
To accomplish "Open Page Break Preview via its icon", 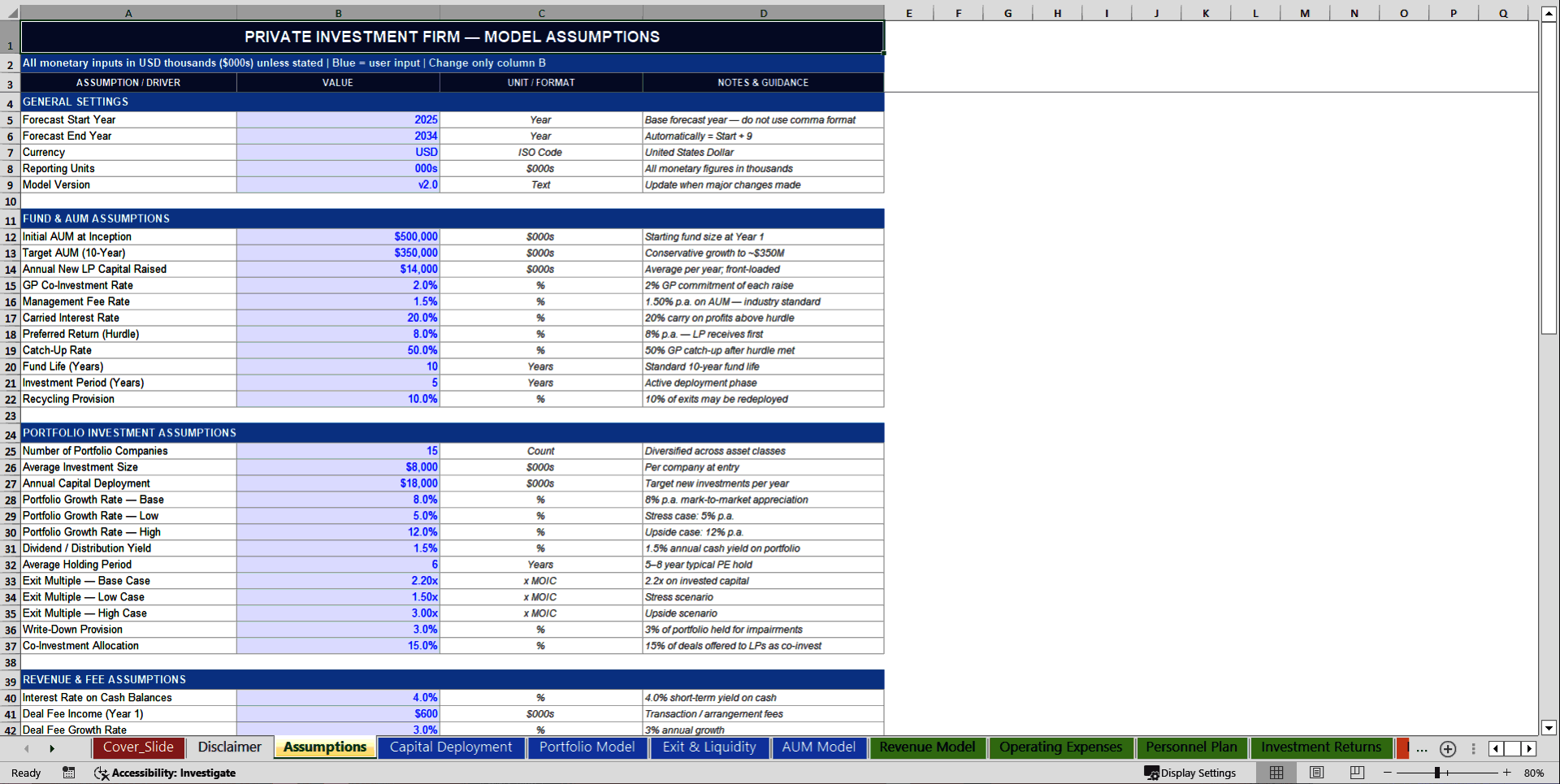I will point(1355,773).
